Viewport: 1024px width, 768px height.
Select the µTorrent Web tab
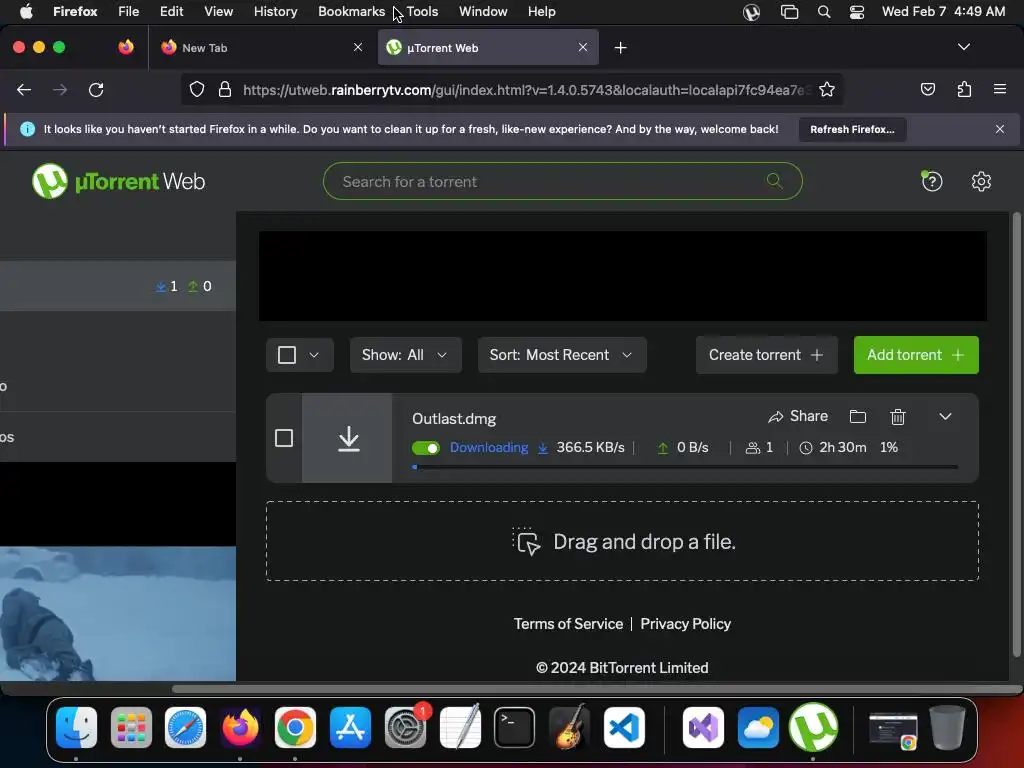point(487,48)
